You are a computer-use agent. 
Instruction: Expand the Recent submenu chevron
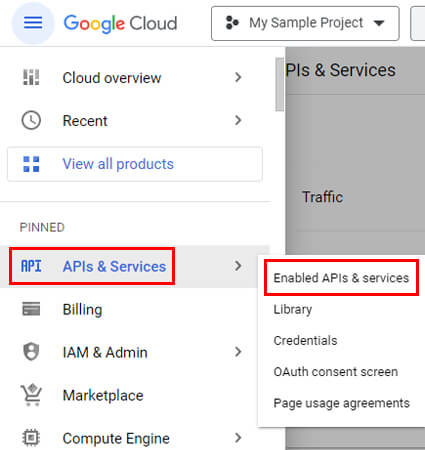(x=238, y=120)
